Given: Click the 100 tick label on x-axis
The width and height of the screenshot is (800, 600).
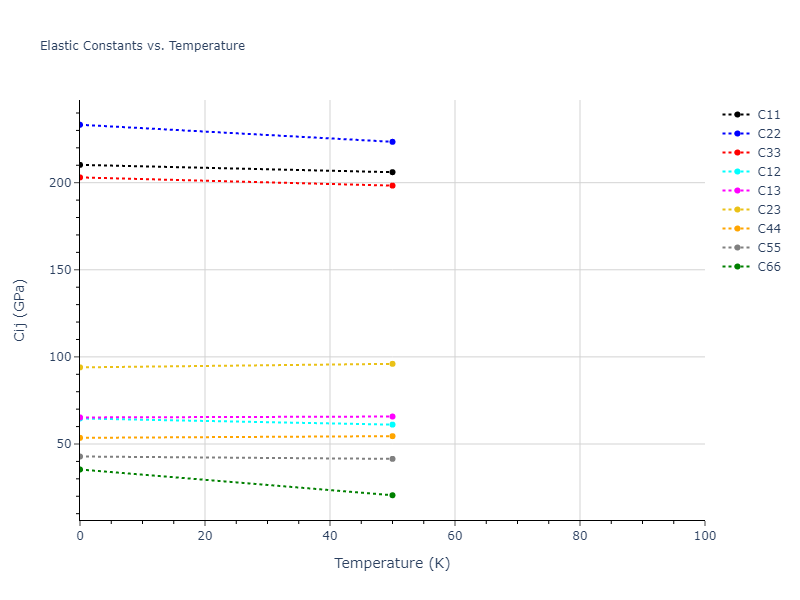Looking at the screenshot, I should (704, 537).
